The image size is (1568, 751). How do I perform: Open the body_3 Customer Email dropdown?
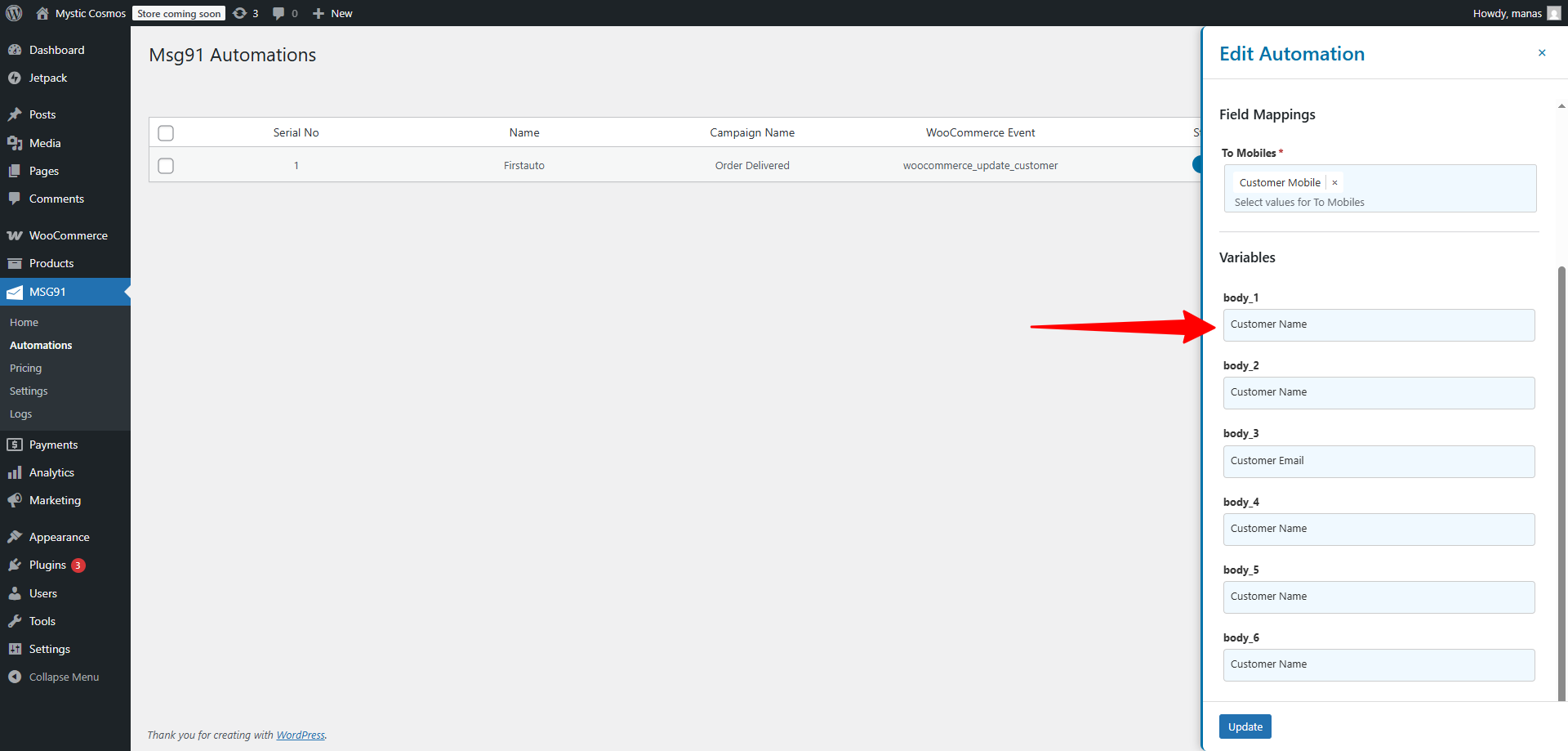[1379, 461]
